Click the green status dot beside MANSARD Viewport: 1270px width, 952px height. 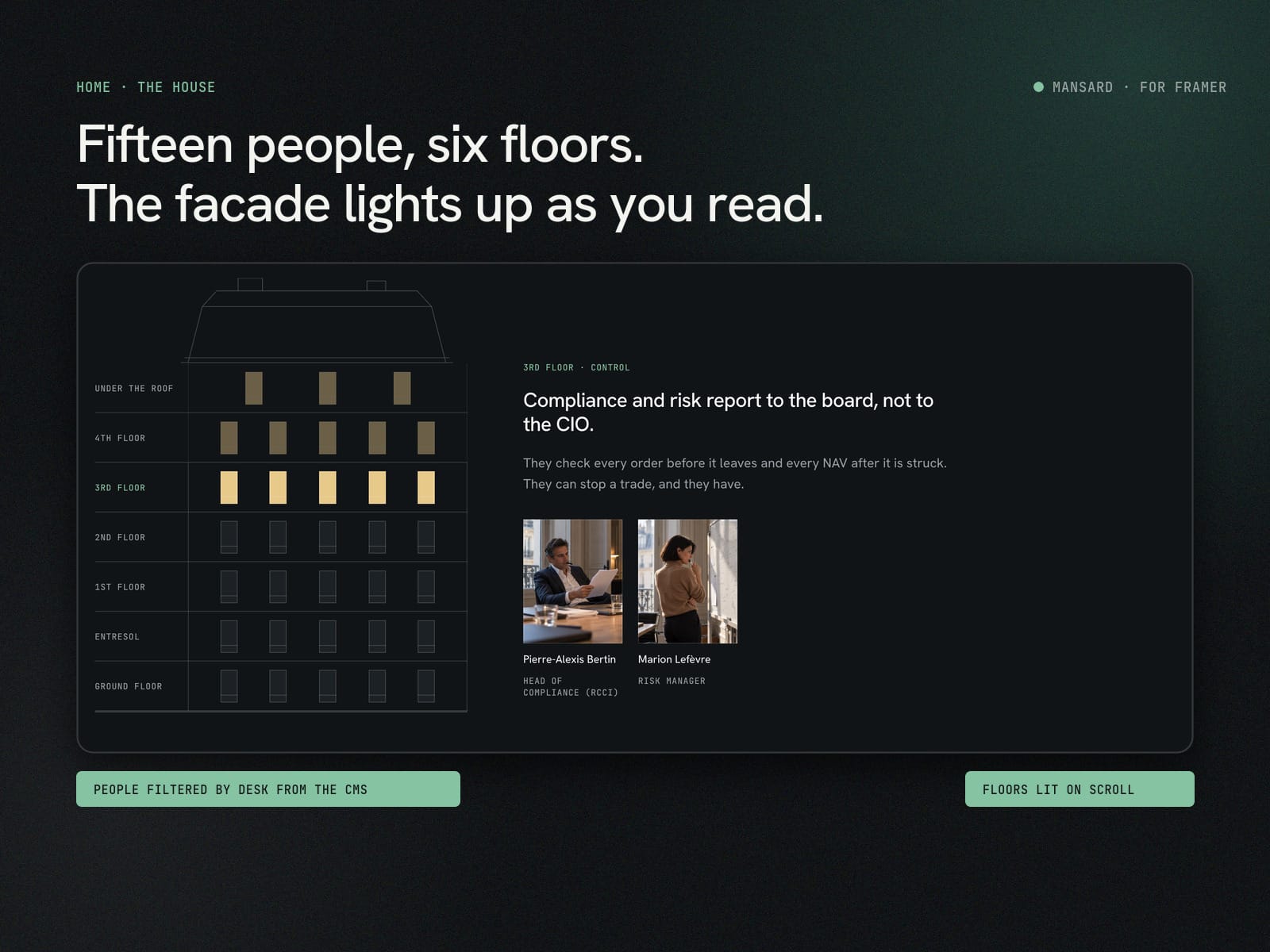1038,87
